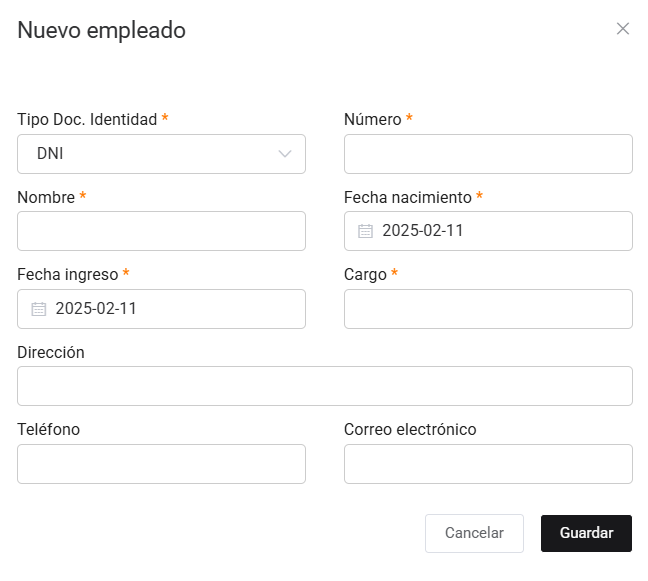Click the Nombre text field
648x581 pixels.
point(161,231)
